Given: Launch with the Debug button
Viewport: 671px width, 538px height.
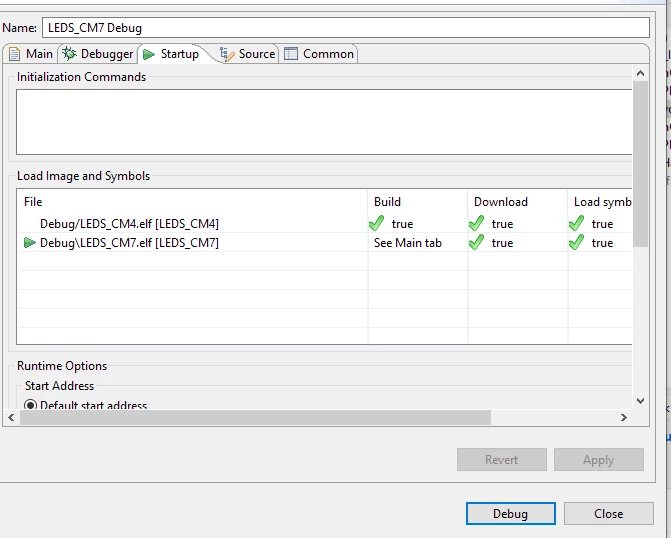Looking at the screenshot, I should [511, 514].
